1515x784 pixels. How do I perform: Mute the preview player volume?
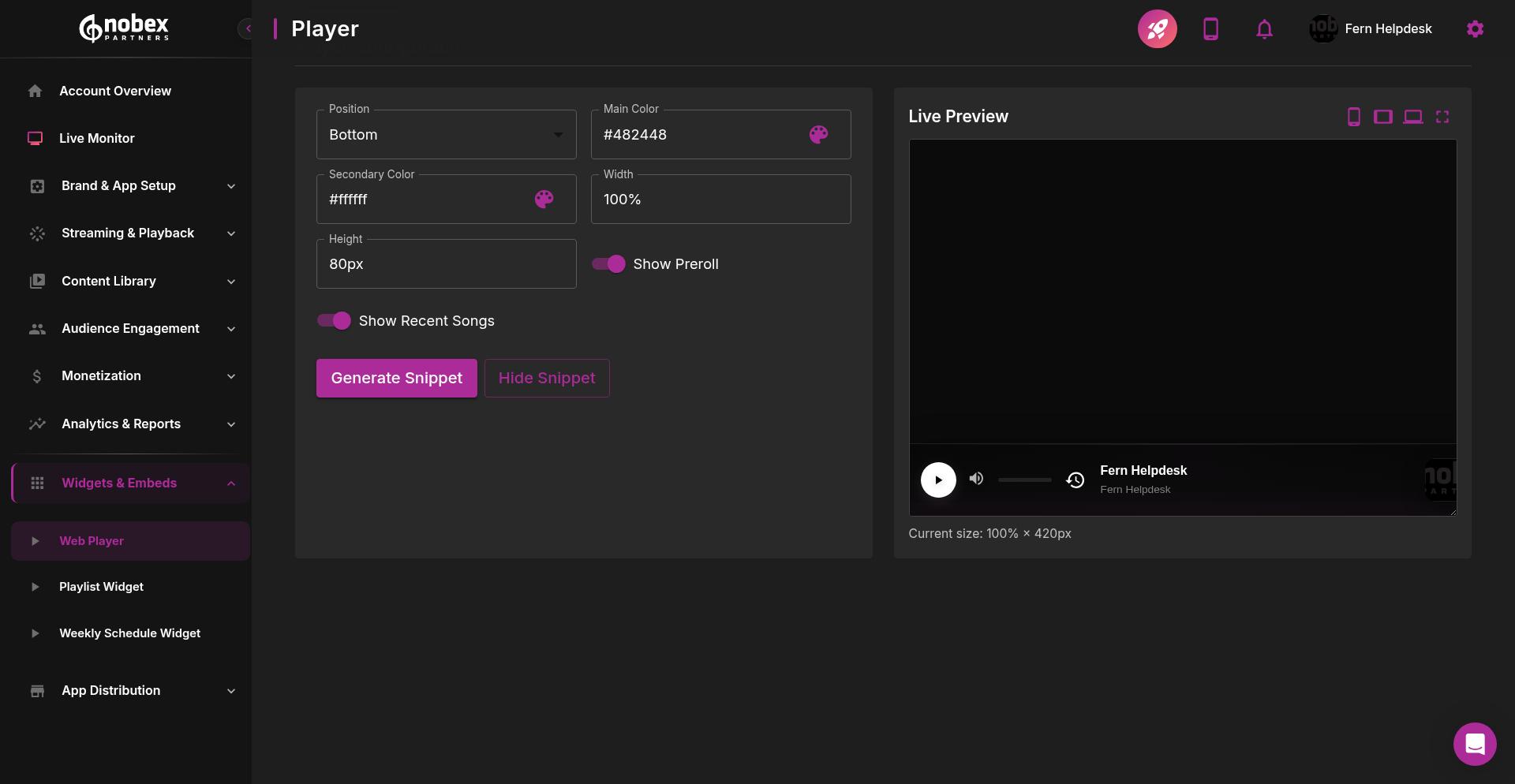(976, 479)
